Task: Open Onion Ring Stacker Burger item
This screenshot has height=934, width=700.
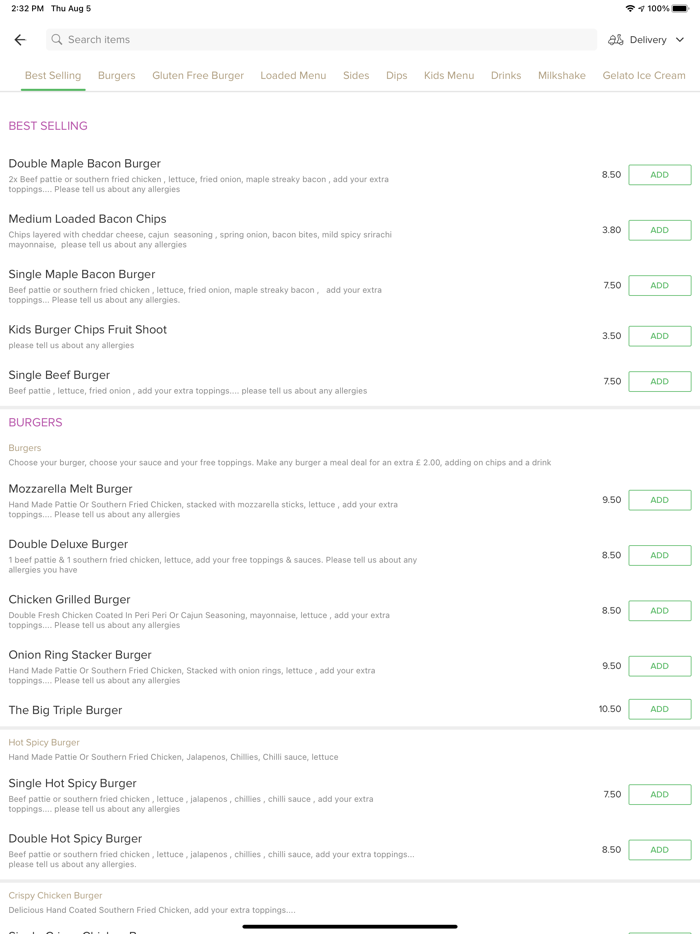Action: click(x=80, y=655)
